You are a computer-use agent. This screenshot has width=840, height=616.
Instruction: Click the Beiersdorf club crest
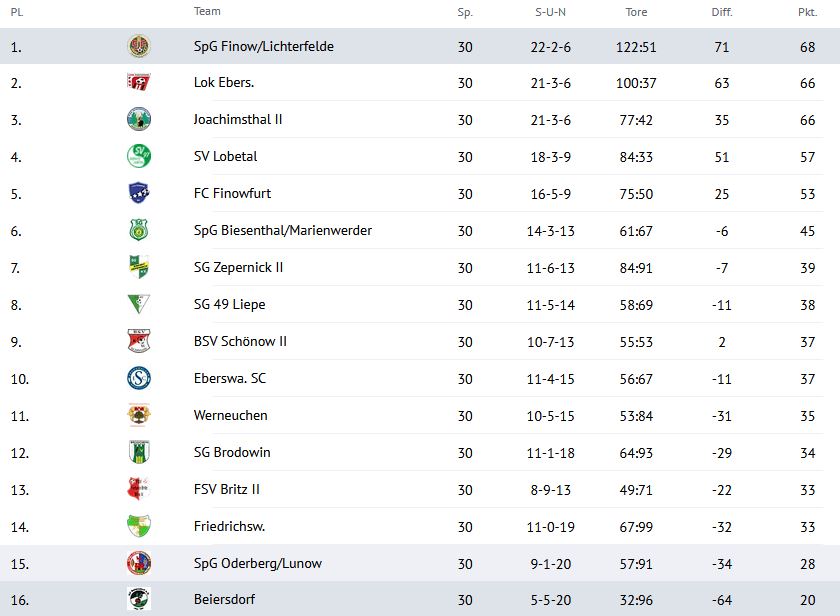pos(139,599)
